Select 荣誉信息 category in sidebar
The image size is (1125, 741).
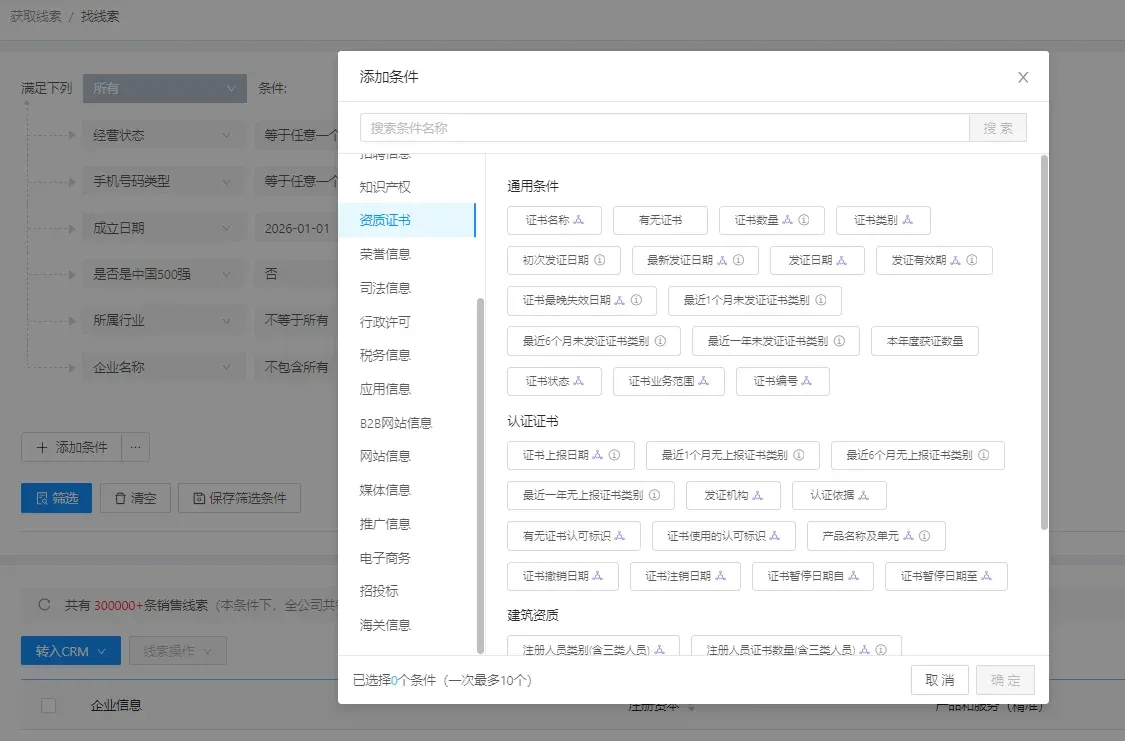(385, 254)
